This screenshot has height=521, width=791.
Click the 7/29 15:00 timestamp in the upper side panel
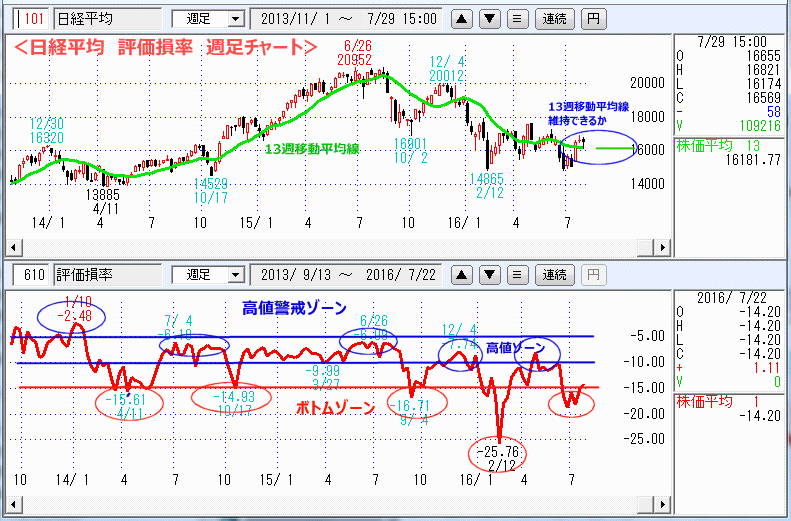pyautogui.click(x=732, y=41)
